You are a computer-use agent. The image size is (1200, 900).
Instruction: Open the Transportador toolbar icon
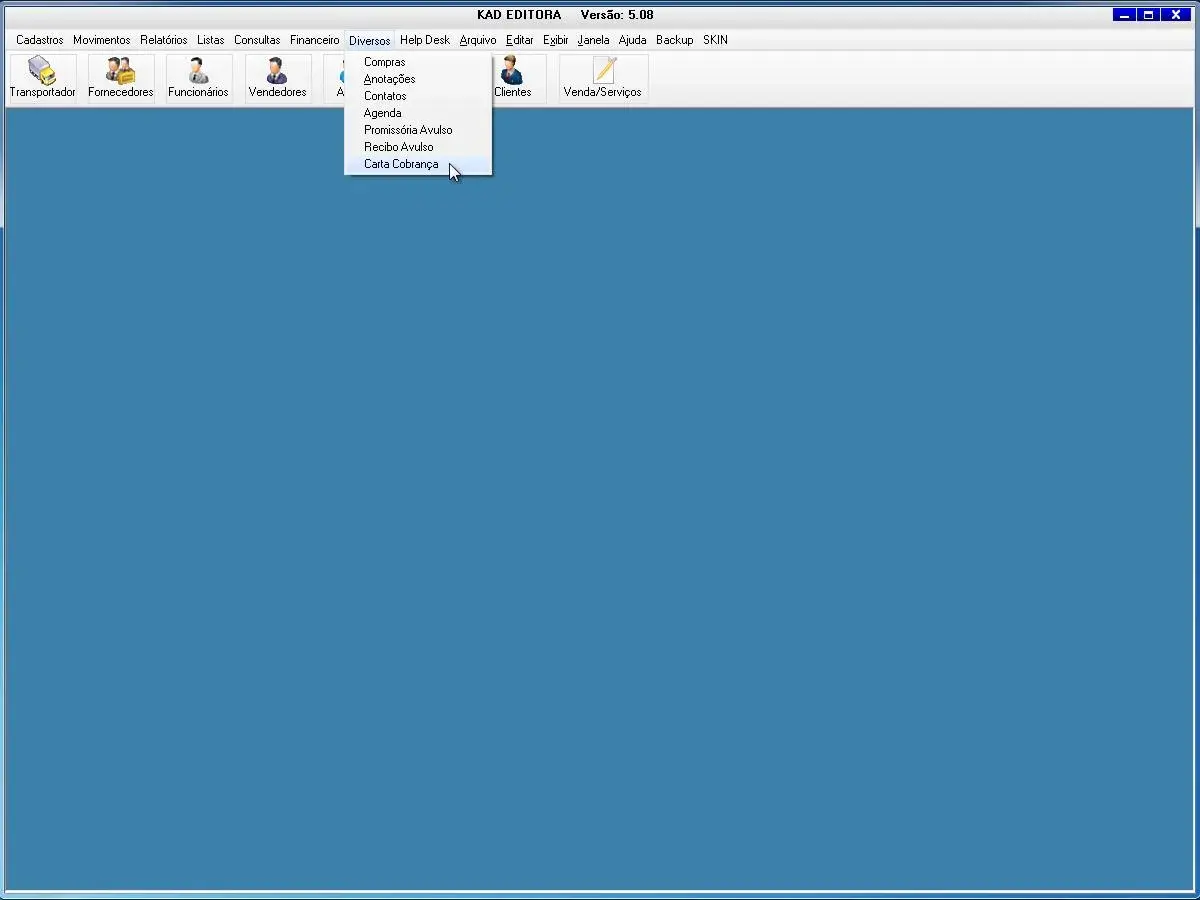pos(42,78)
